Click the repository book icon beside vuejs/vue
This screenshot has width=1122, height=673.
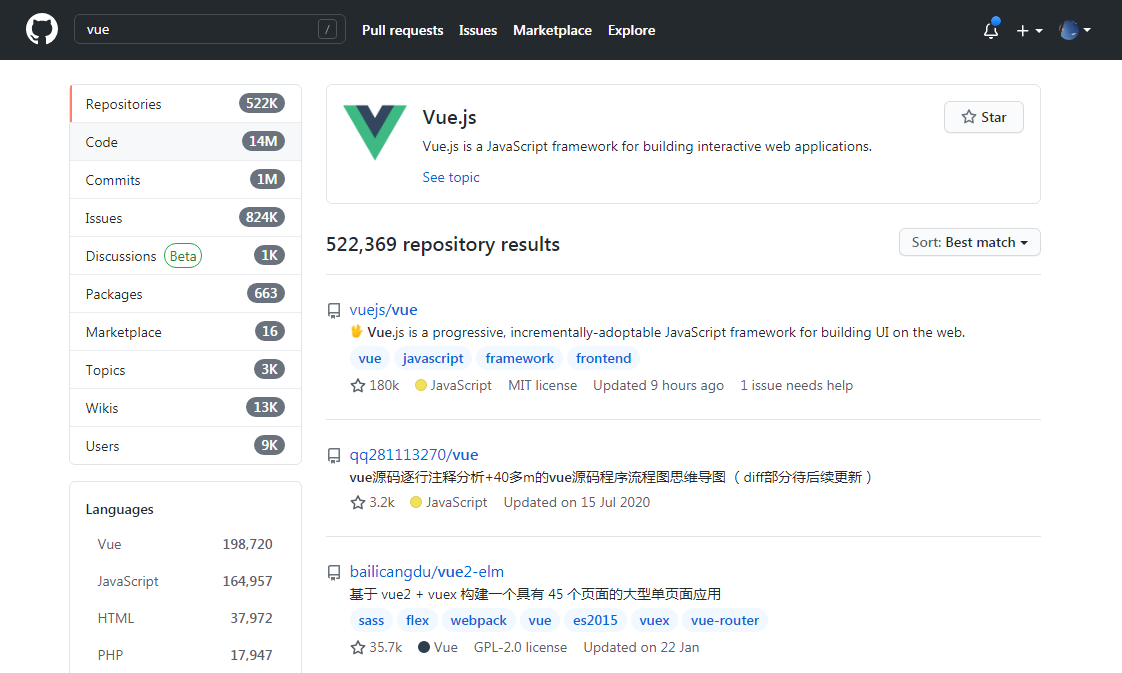334,310
